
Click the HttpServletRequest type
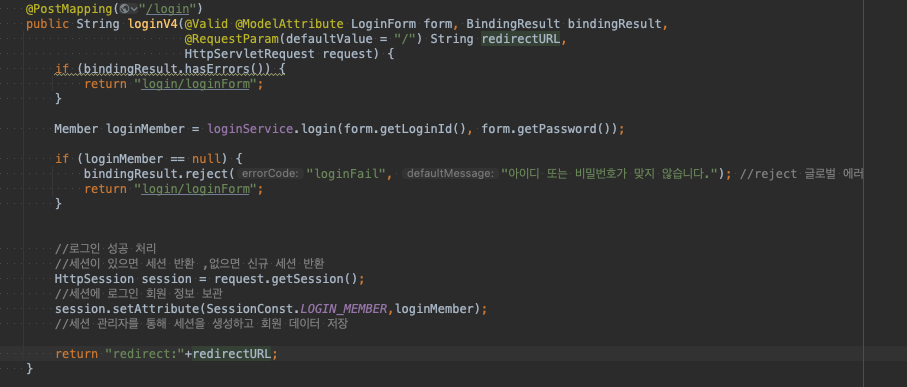250,54
